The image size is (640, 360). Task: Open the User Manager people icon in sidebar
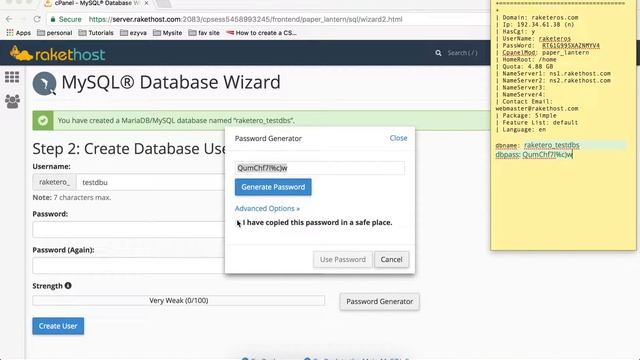pyautogui.click(x=12, y=101)
